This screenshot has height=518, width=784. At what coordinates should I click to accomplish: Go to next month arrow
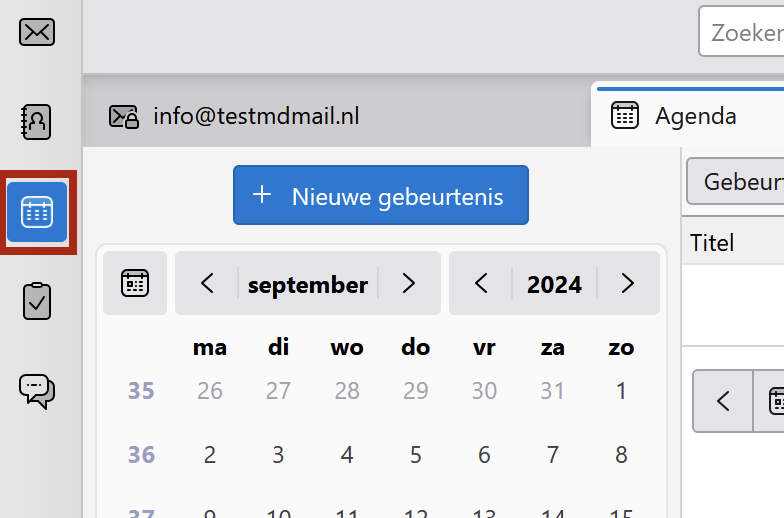click(x=408, y=284)
